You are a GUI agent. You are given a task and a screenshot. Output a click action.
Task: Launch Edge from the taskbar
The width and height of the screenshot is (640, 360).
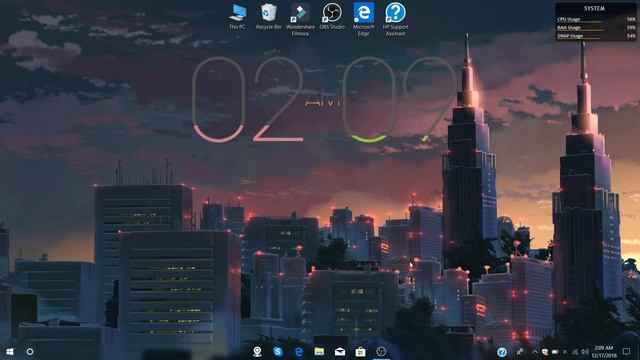click(299, 351)
